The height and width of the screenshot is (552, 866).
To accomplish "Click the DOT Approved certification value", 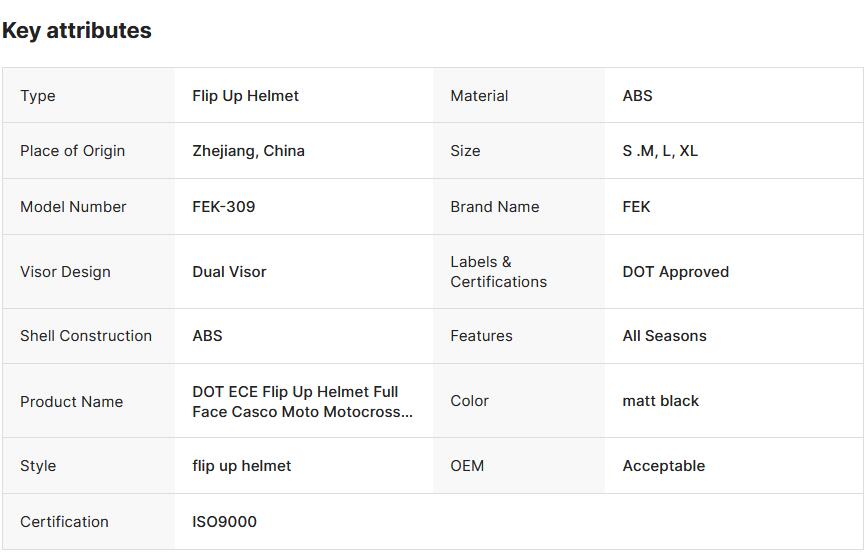I will click(x=675, y=272).
